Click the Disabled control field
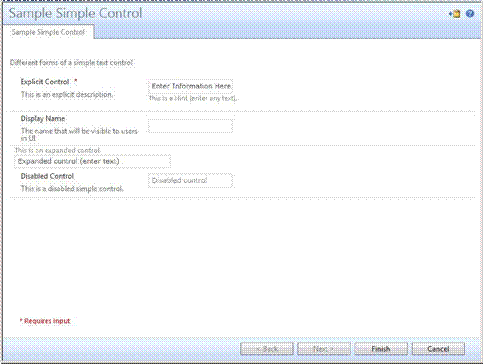Image resolution: width=483 pixels, height=364 pixels. pos(190,180)
